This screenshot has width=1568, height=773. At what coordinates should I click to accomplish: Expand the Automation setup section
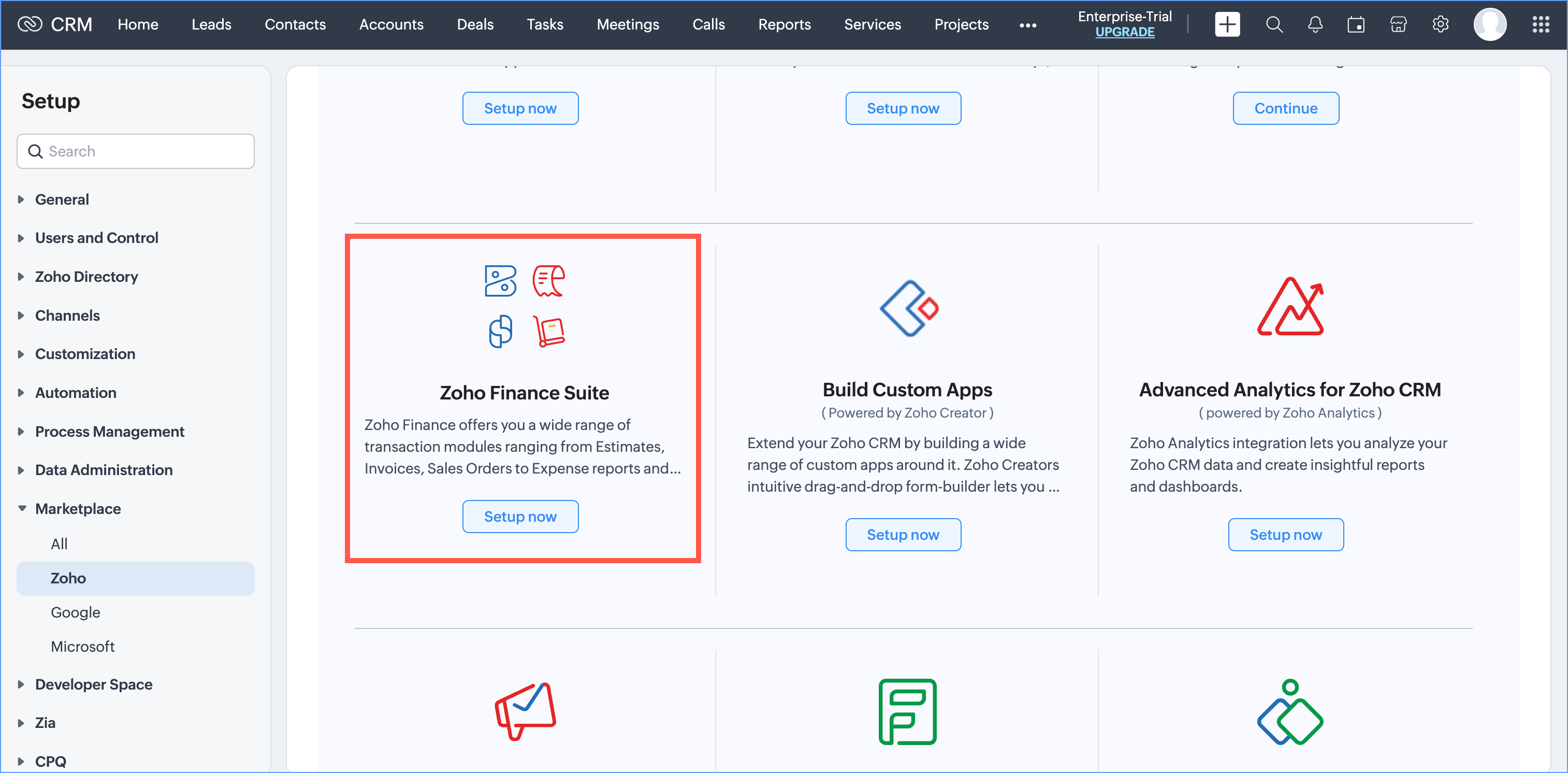[76, 392]
